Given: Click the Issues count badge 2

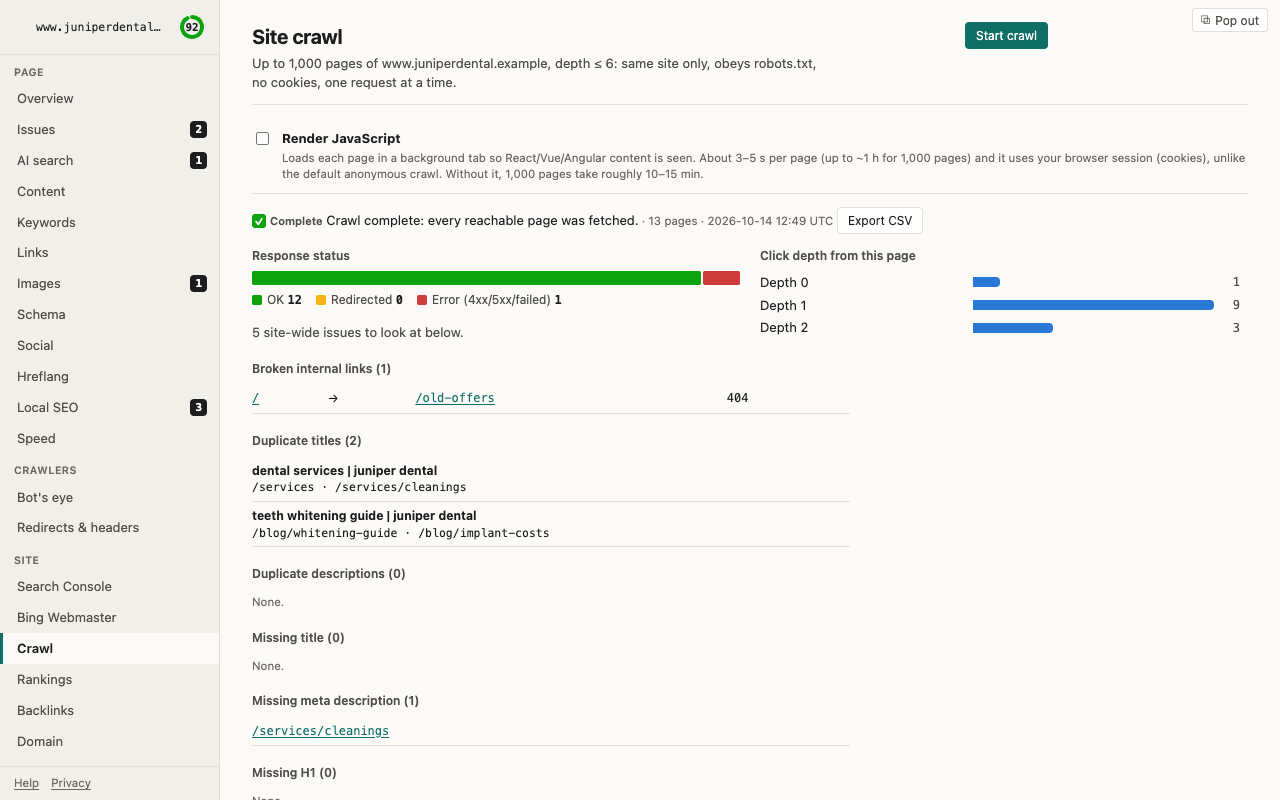Looking at the screenshot, I should (x=199, y=129).
